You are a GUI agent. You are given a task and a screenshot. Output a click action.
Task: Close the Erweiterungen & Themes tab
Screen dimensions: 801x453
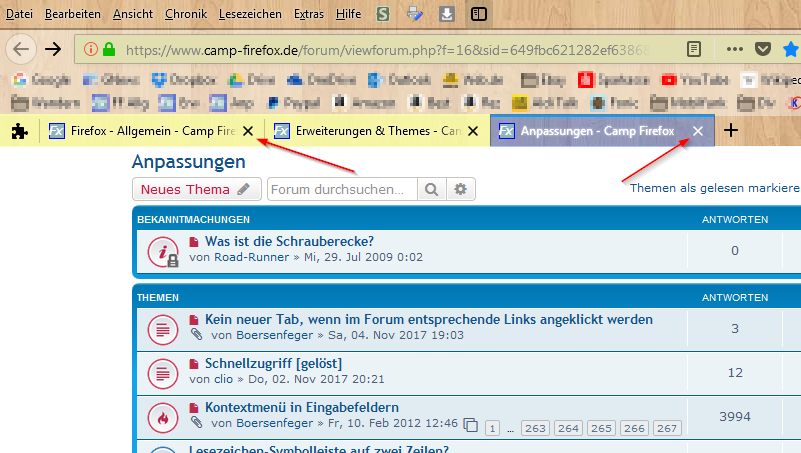(473, 131)
